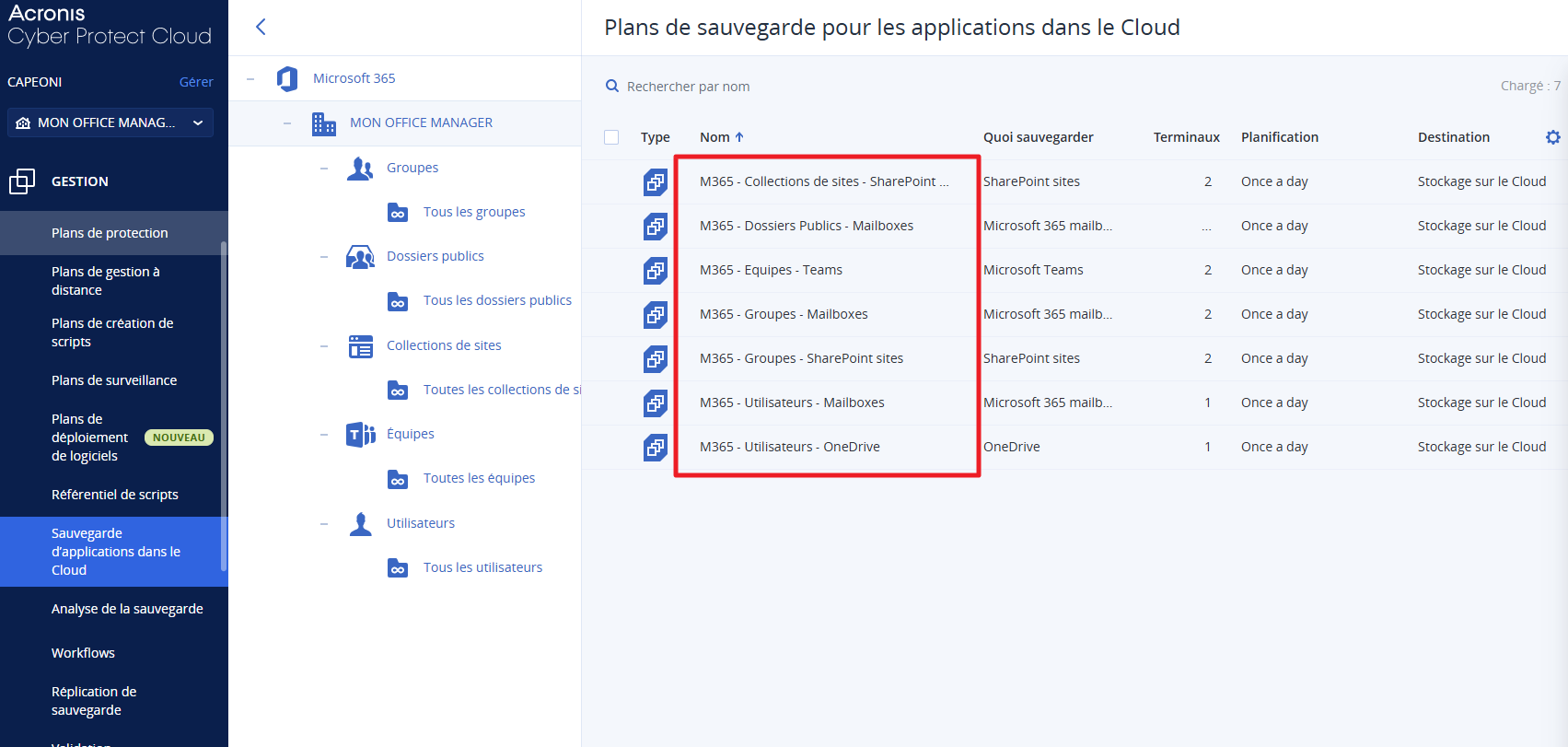This screenshot has height=747, width=1568.
Task: Click the Toutes les collections folder icon
Action: [x=398, y=391]
